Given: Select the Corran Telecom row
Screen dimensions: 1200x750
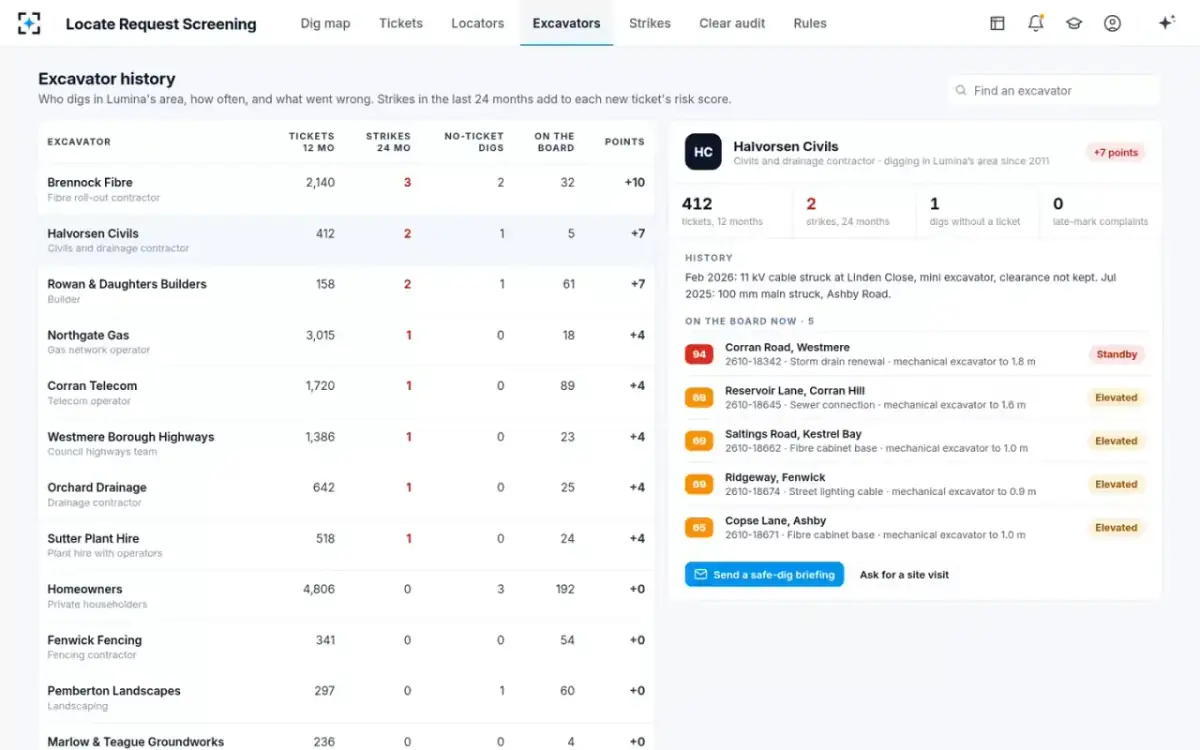Looking at the screenshot, I should pos(346,392).
